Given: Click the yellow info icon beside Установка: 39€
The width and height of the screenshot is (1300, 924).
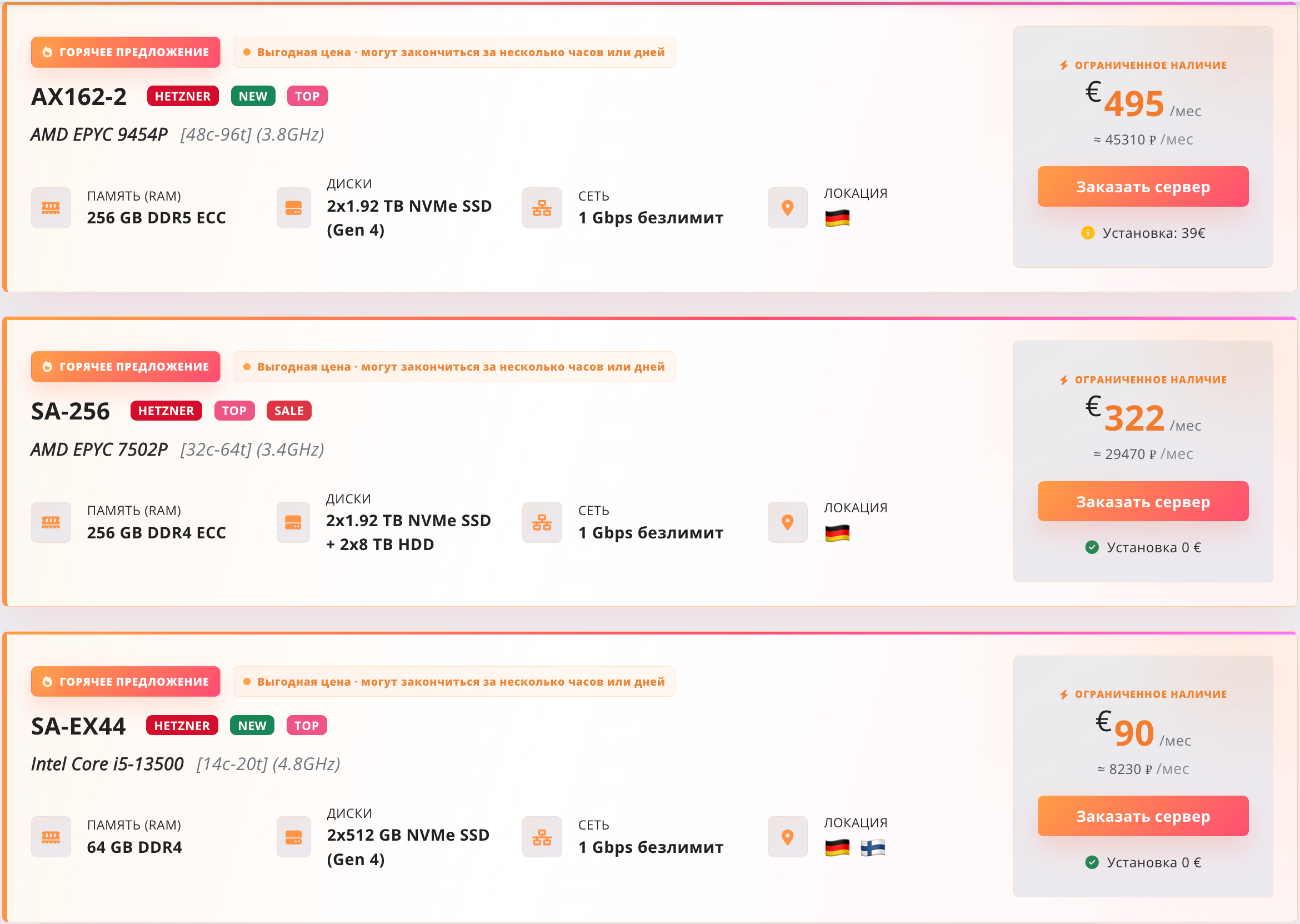Looking at the screenshot, I should [1087, 233].
